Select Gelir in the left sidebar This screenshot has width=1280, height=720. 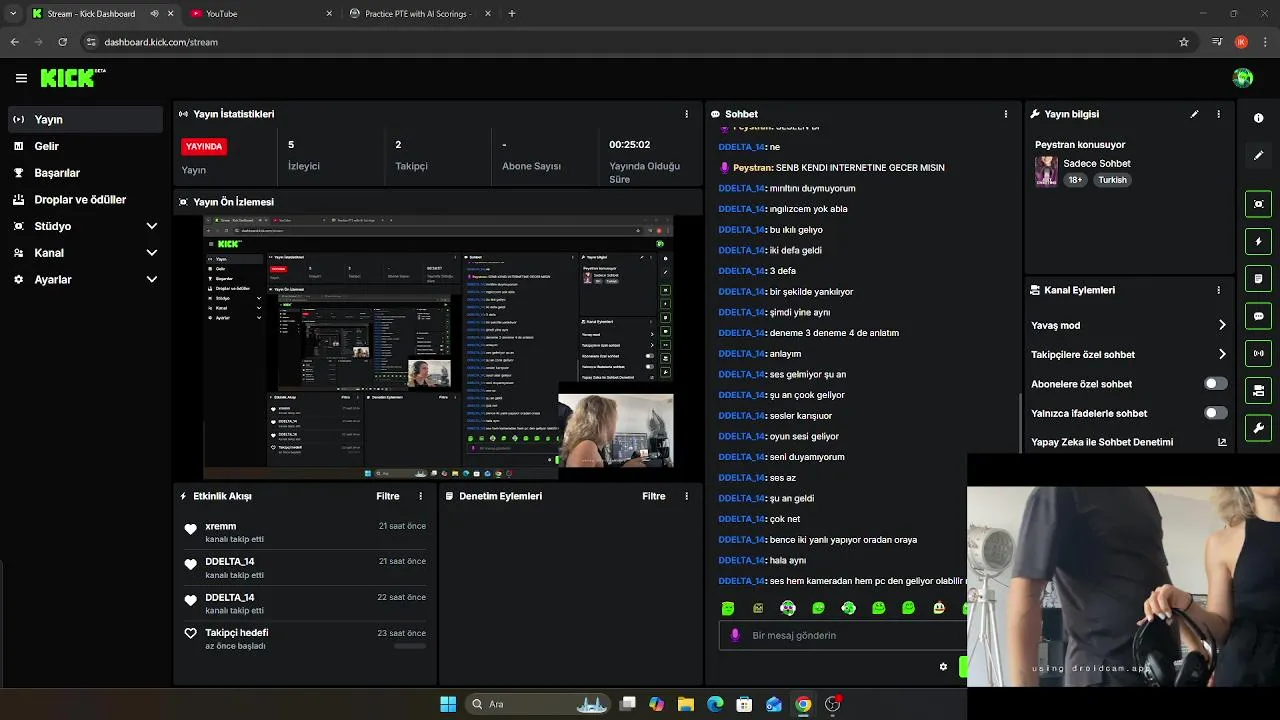coord(85,146)
